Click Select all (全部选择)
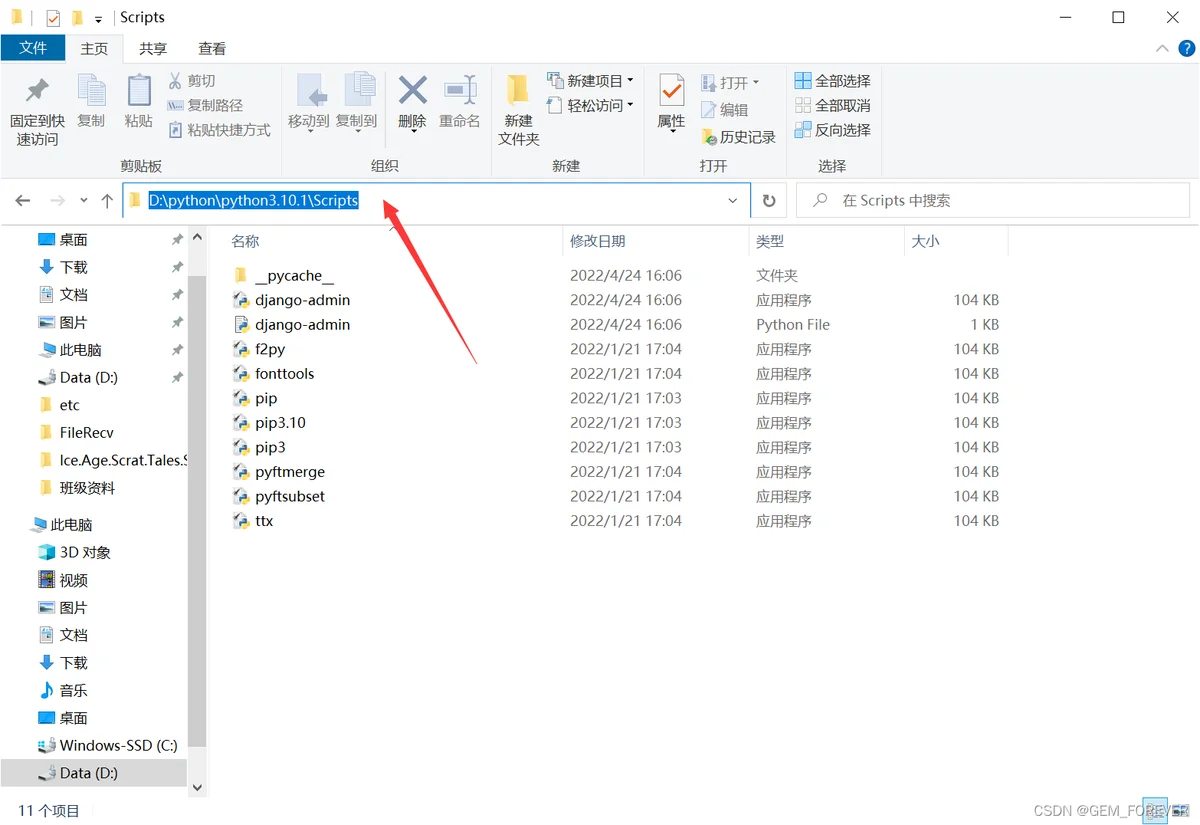The height and width of the screenshot is (825, 1200). 833,81
